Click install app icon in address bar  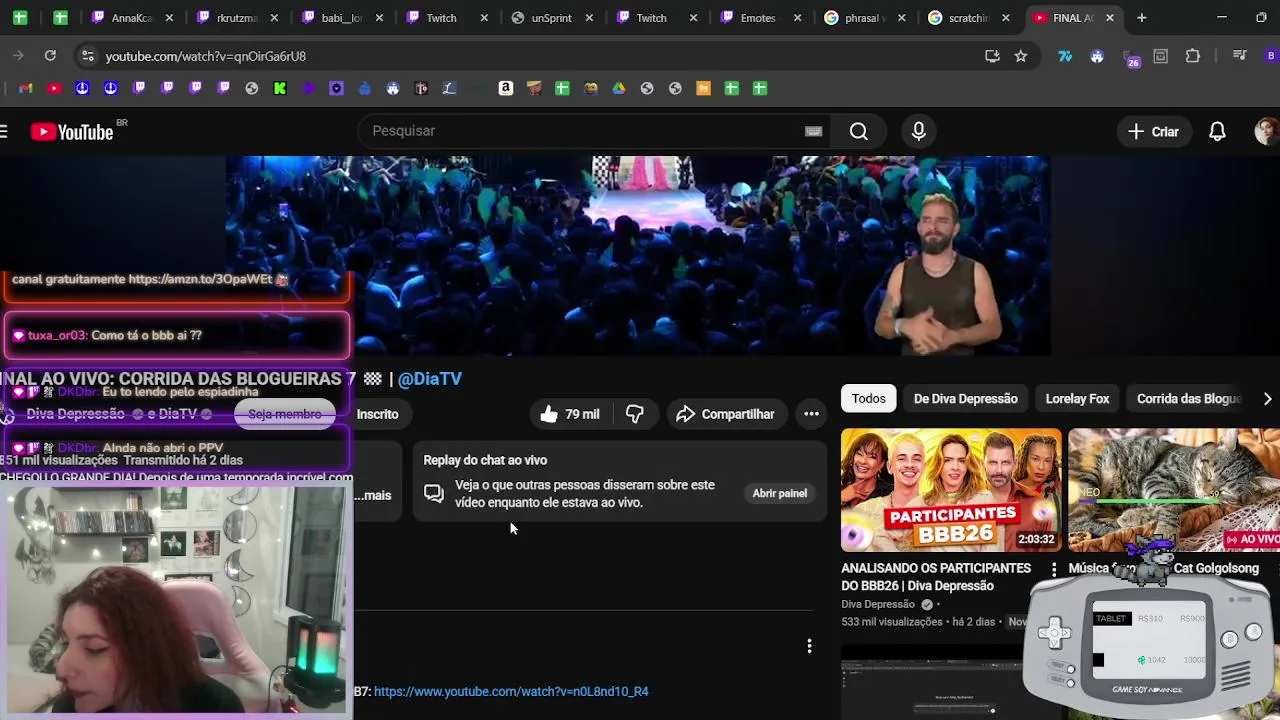(x=992, y=56)
